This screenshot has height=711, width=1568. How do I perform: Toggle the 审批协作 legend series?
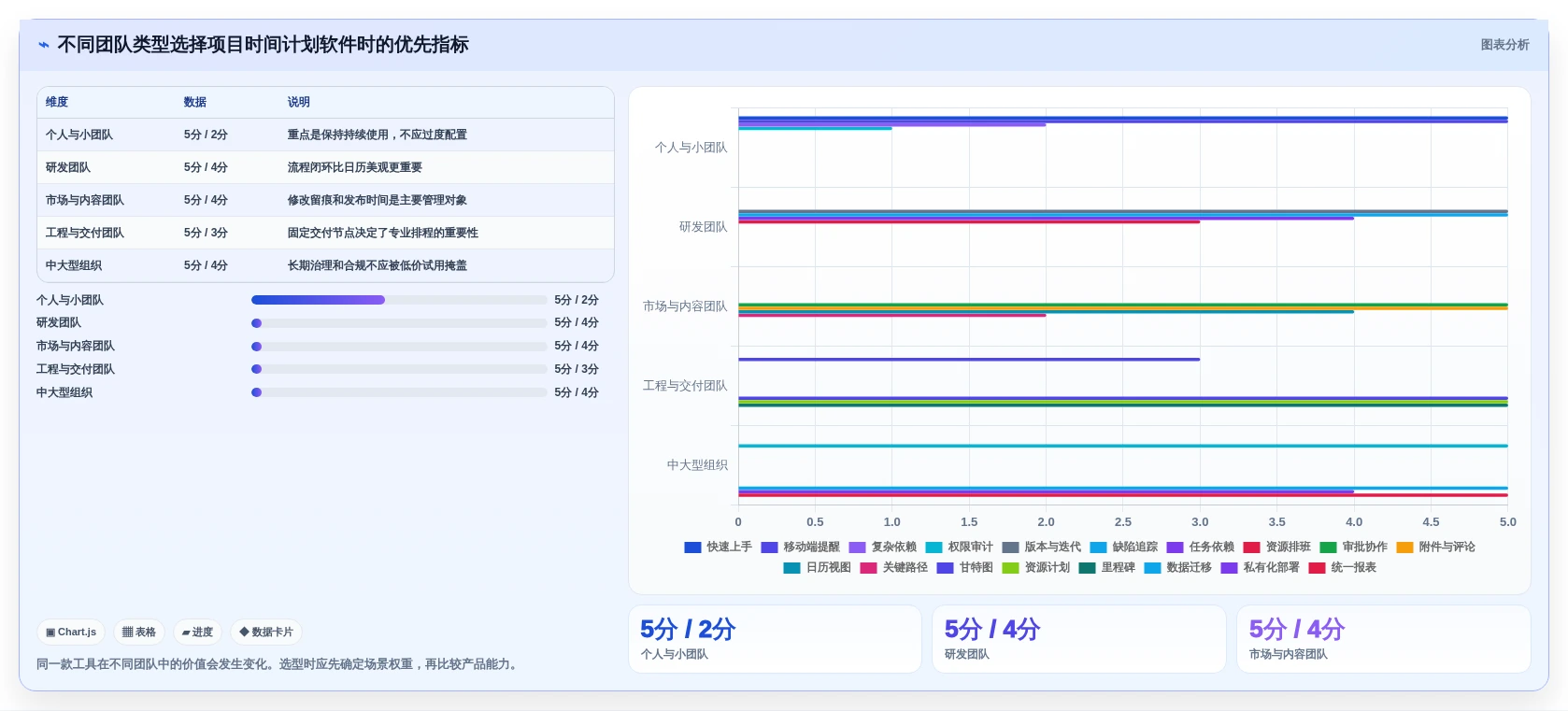point(1353,547)
